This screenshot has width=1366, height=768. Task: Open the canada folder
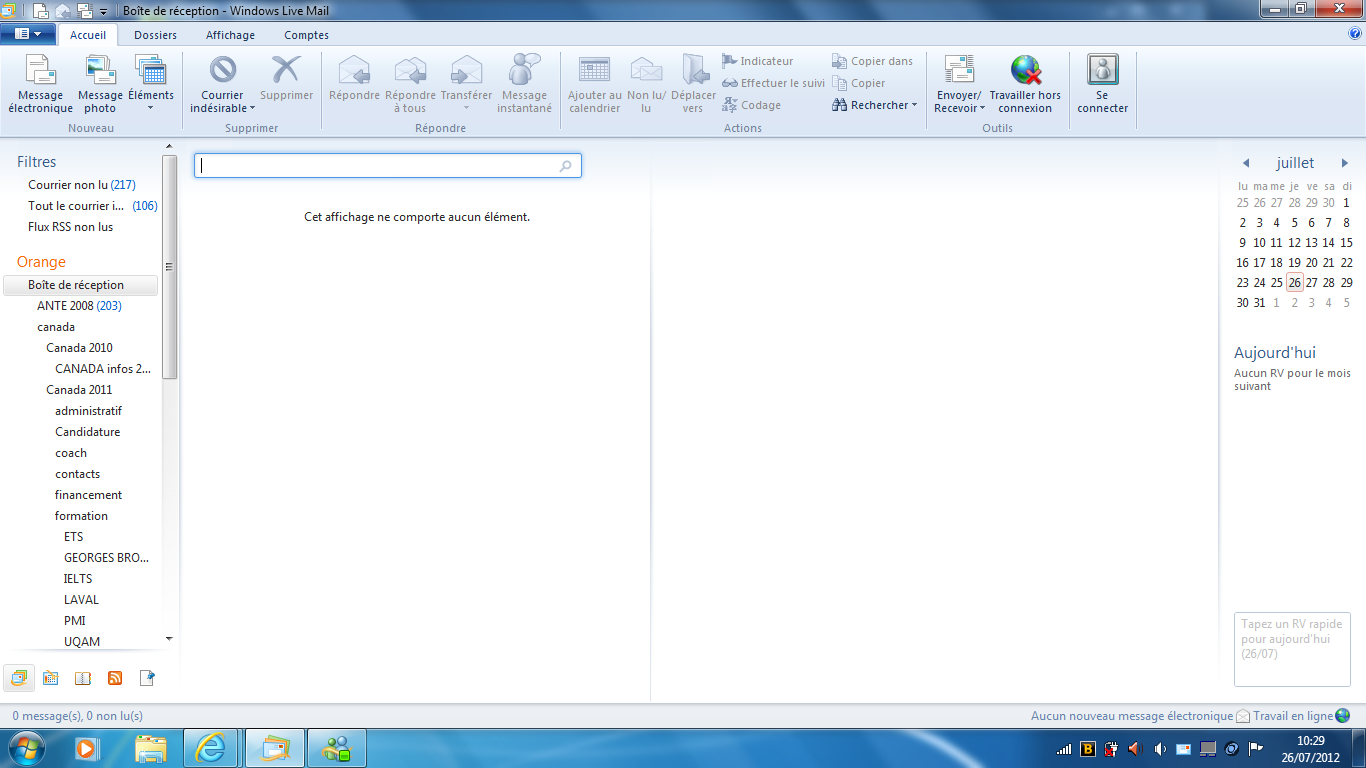point(56,327)
